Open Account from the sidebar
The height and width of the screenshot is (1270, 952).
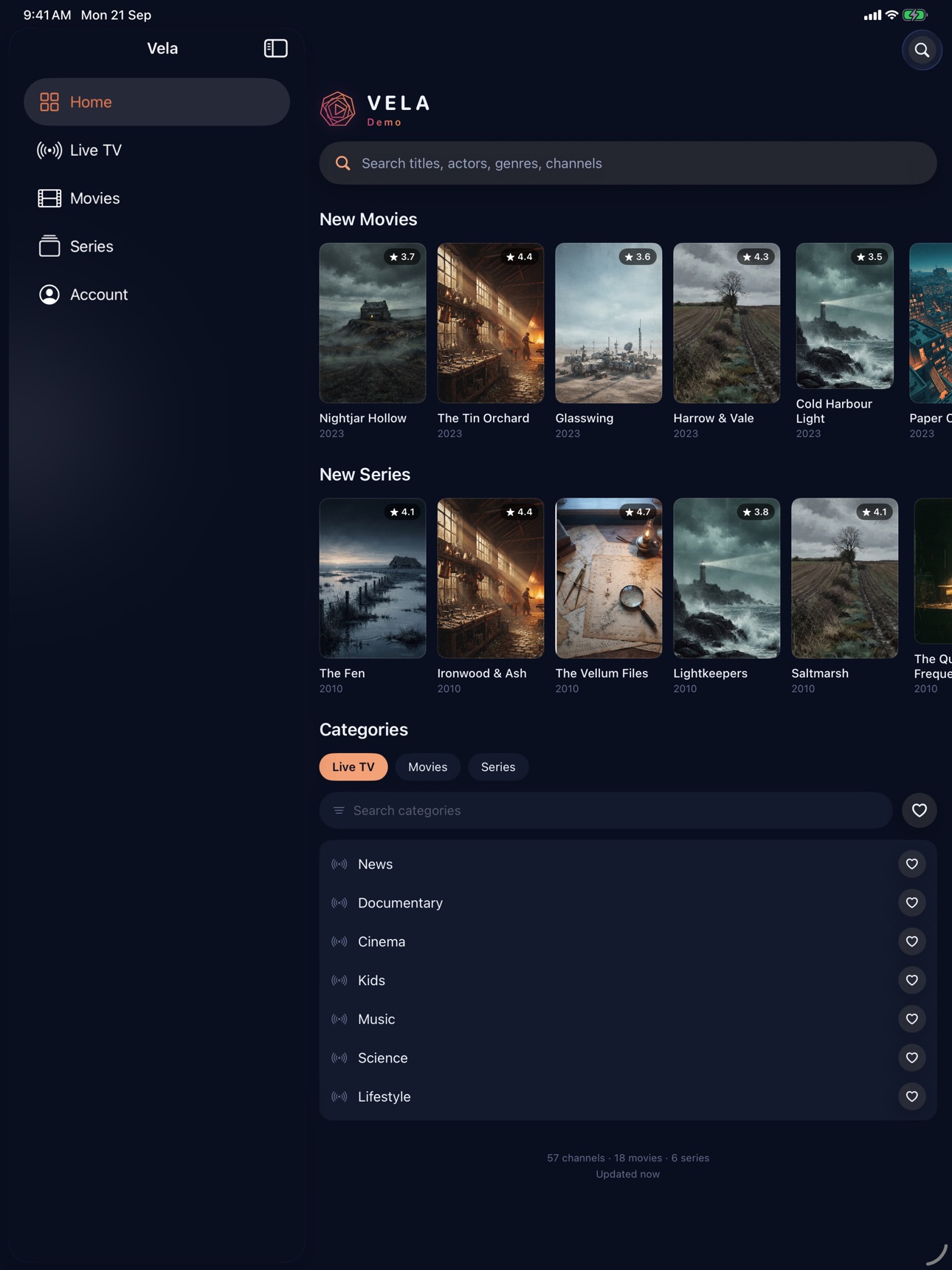[156, 295]
